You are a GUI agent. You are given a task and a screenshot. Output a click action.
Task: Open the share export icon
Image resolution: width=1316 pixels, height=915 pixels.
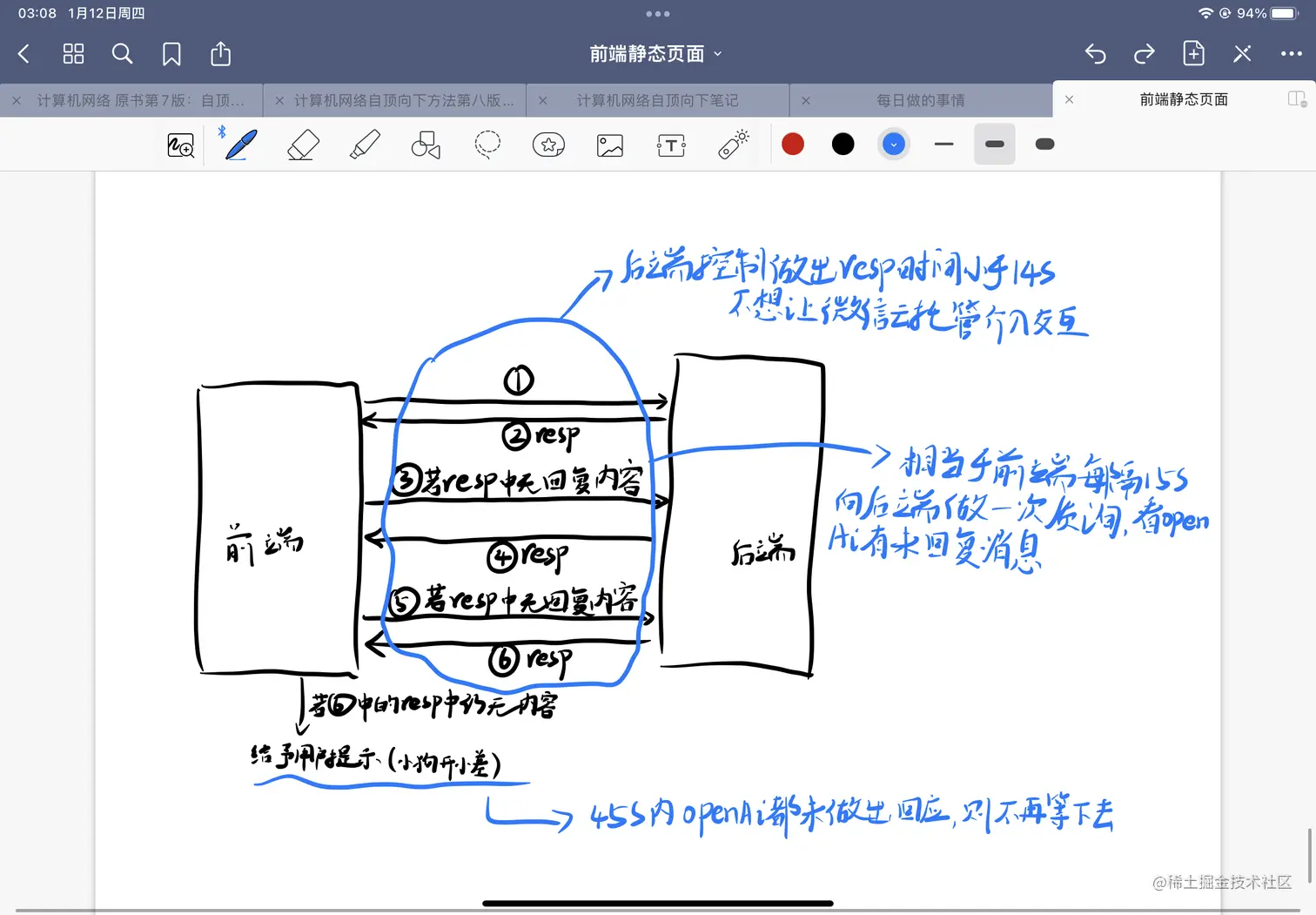click(221, 54)
